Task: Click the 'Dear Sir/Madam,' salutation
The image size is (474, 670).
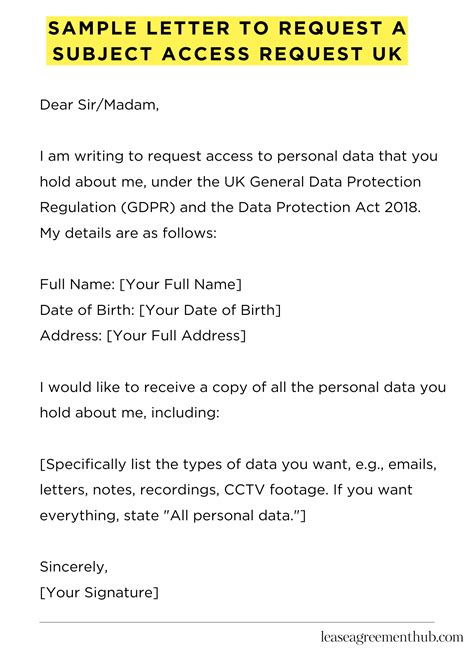Action: click(99, 105)
